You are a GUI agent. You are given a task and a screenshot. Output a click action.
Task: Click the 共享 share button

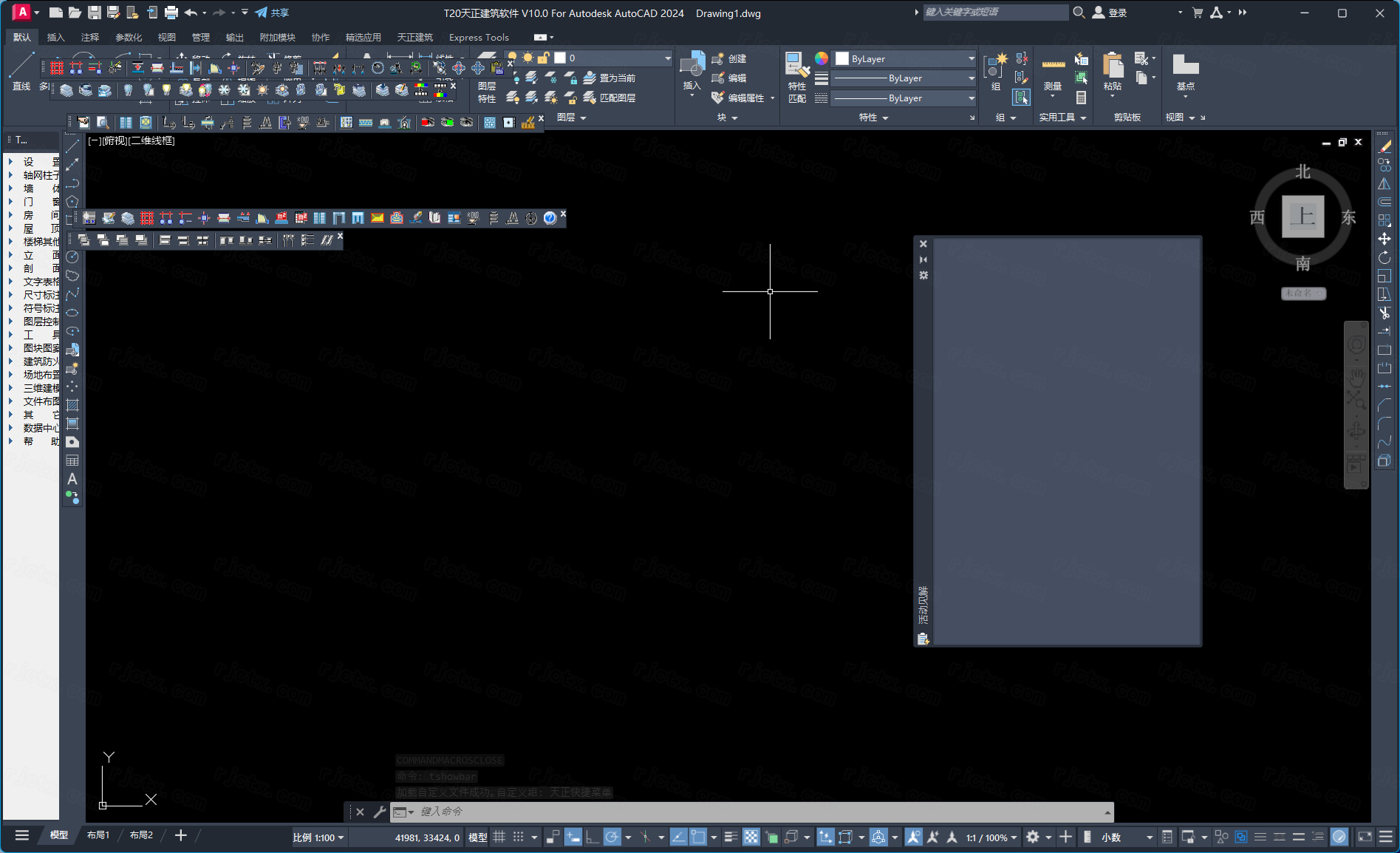(272, 13)
